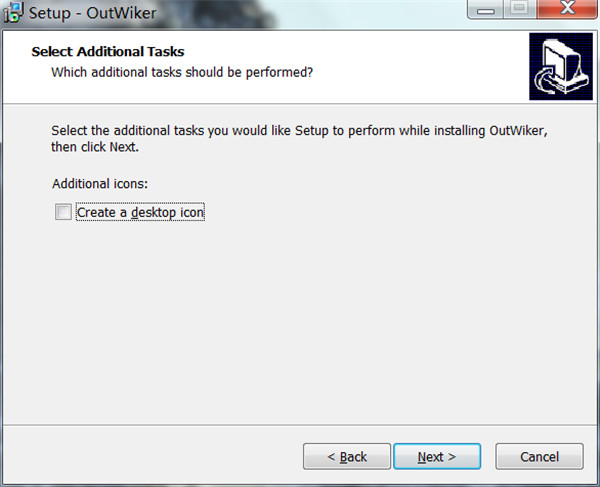Enable the Create a desktop icon checkbox

[x=63, y=212]
